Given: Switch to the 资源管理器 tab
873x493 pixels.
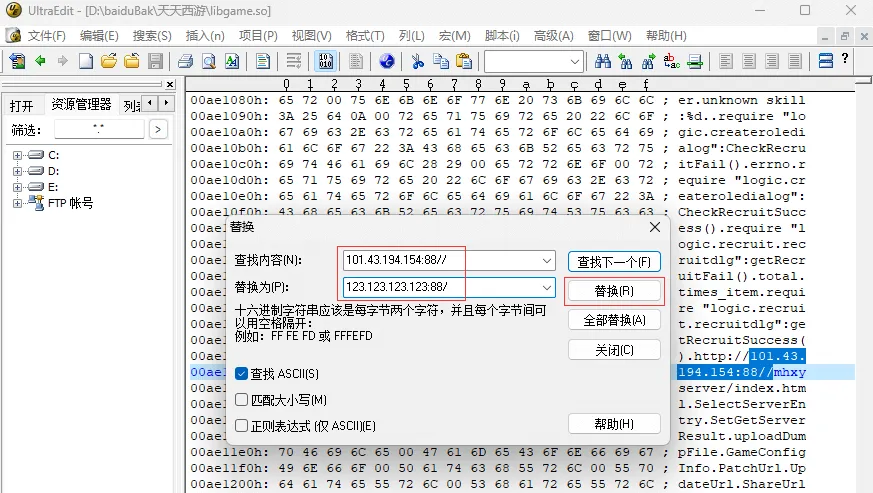Looking at the screenshot, I should point(81,104).
